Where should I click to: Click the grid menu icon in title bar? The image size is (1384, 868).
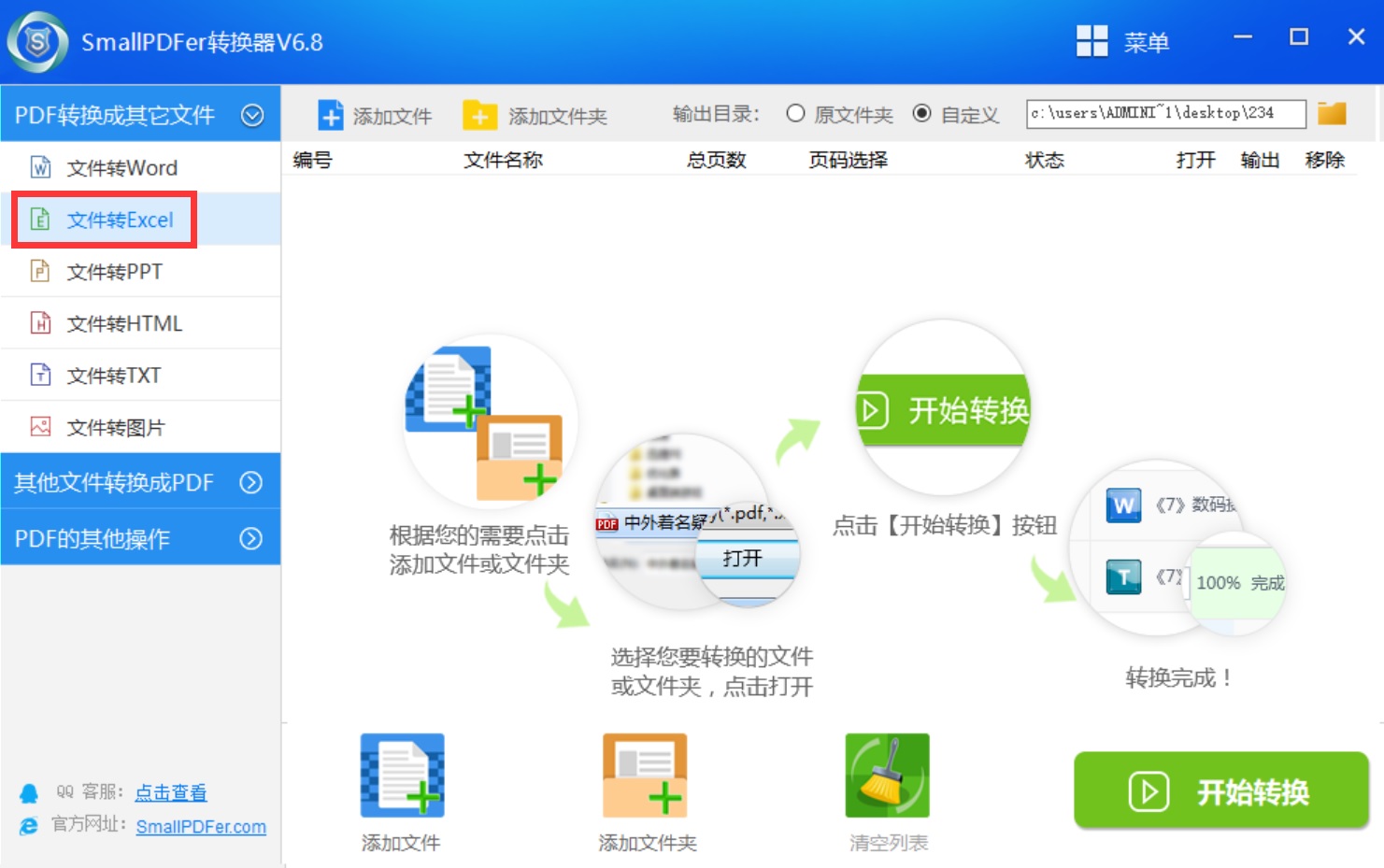(1092, 42)
